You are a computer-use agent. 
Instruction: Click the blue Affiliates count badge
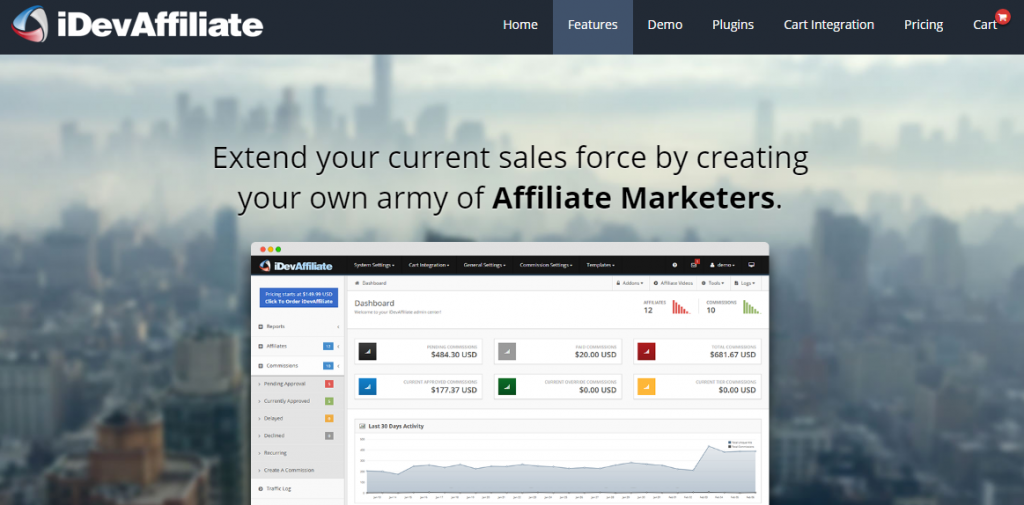pos(328,346)
